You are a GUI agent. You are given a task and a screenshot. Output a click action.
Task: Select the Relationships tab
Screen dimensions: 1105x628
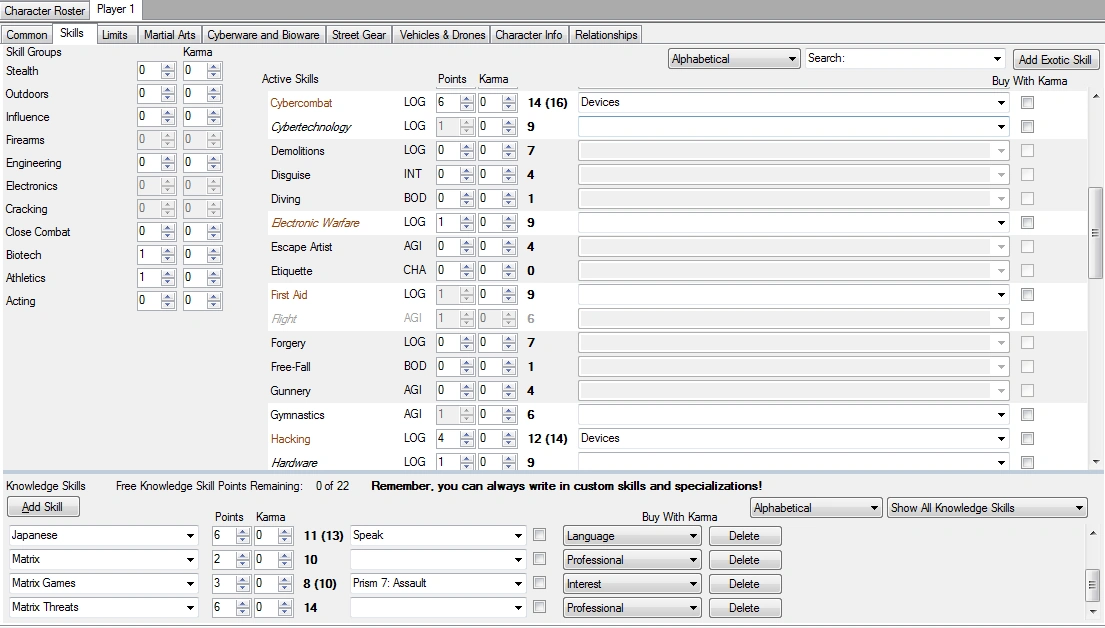605,33
